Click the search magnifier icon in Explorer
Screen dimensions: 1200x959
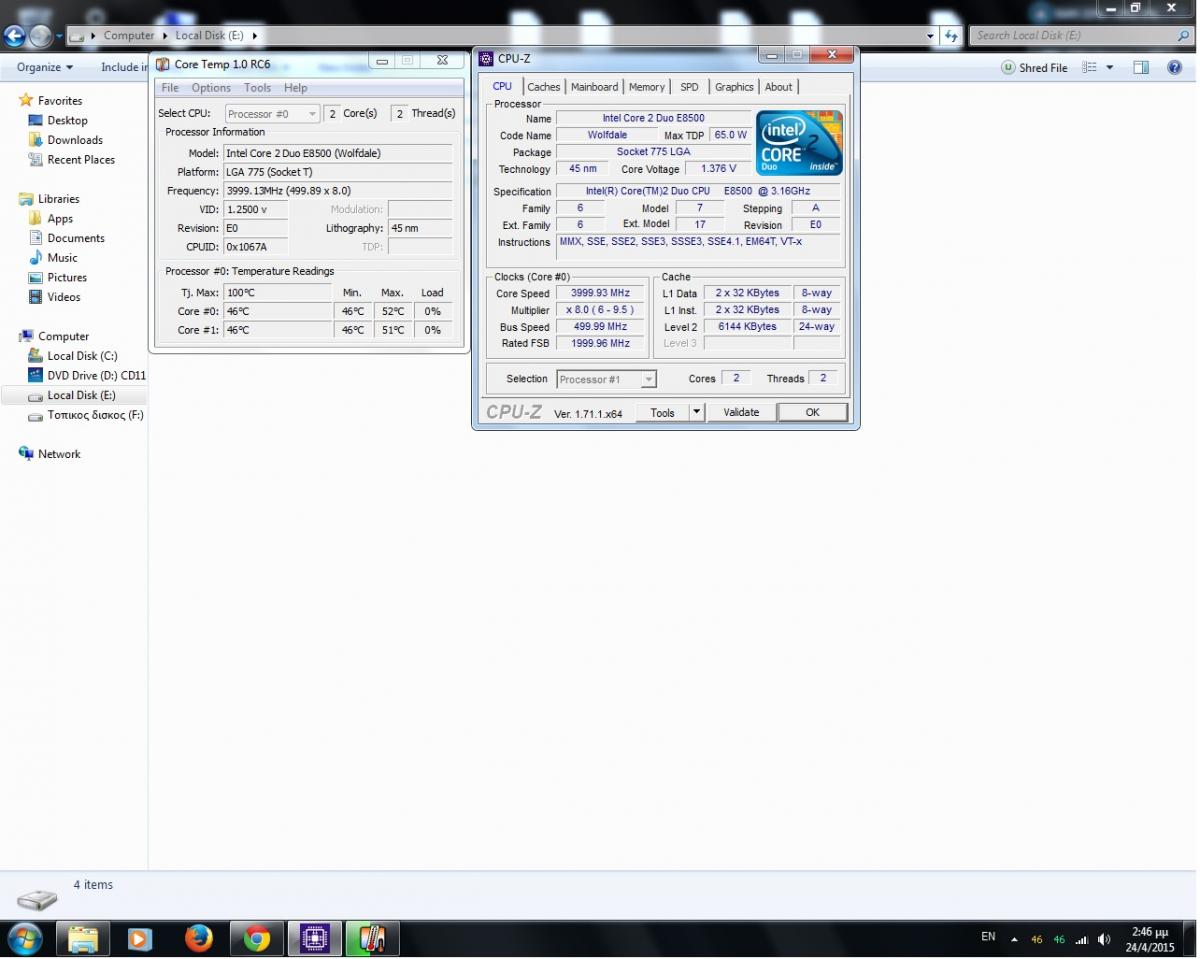1183,36
